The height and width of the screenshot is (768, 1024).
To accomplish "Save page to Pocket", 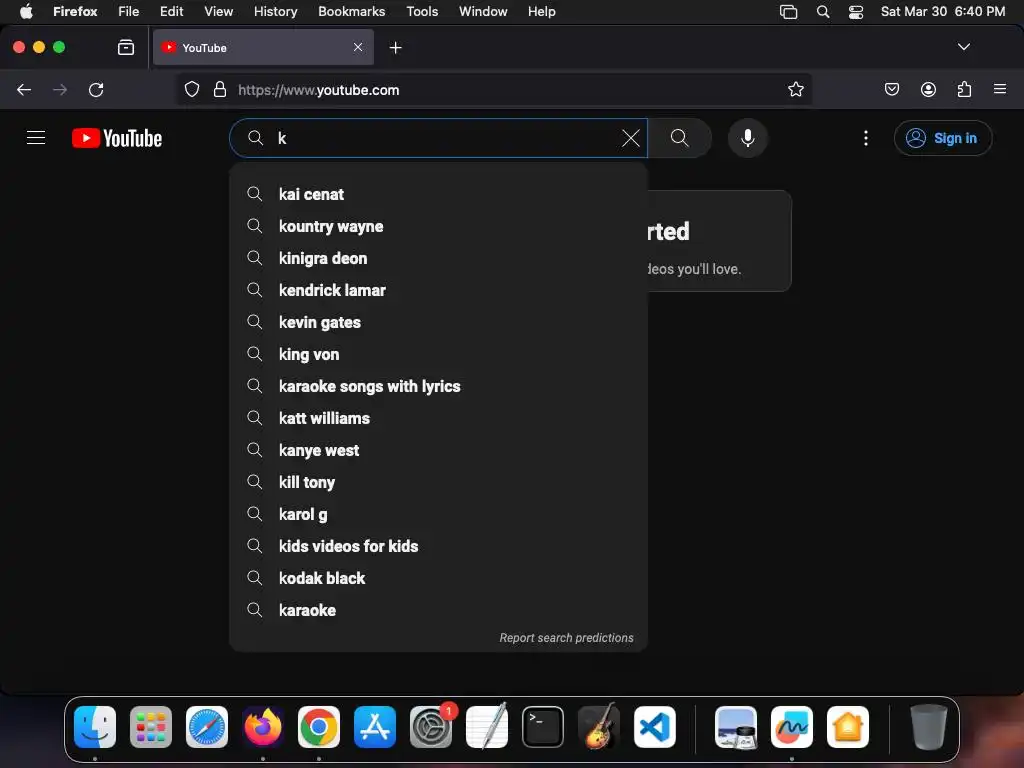I will pos(891,89).
